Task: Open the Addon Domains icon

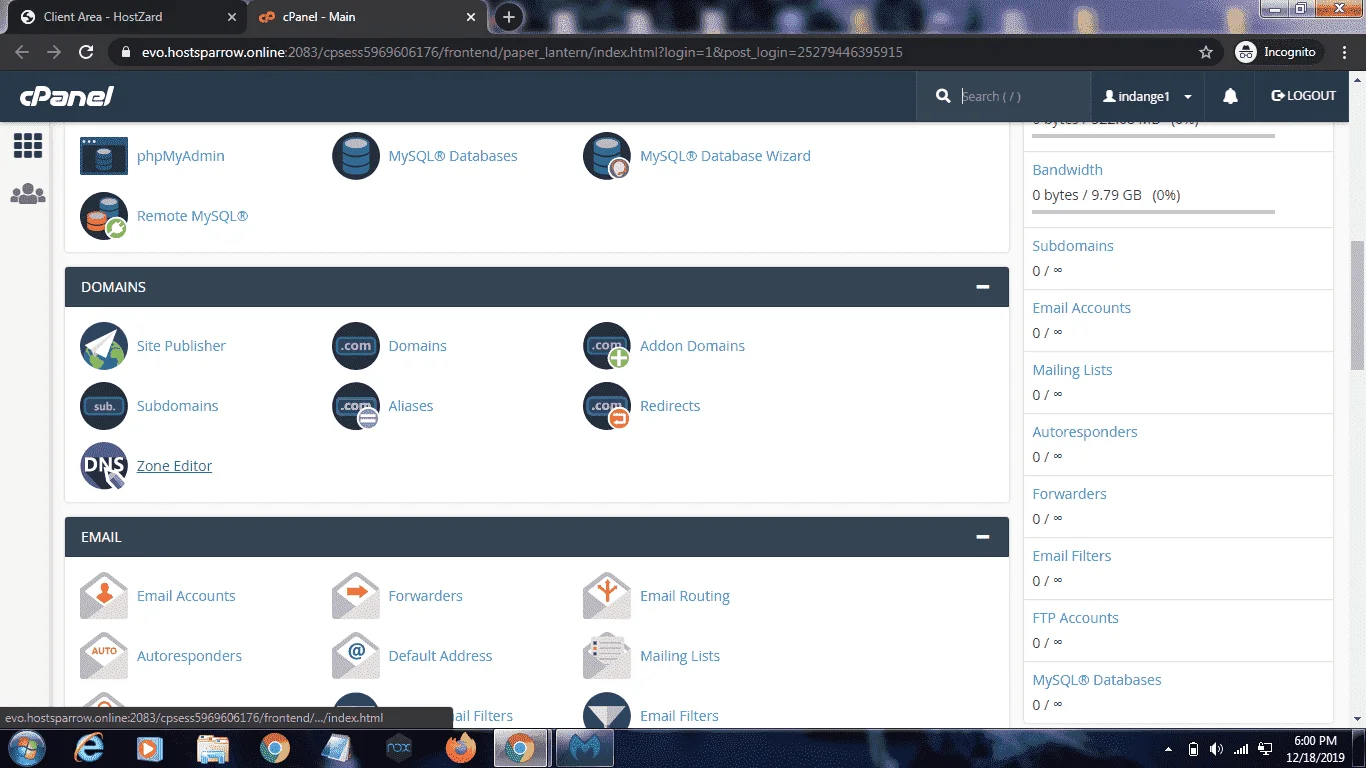Action: coord(607,346)
